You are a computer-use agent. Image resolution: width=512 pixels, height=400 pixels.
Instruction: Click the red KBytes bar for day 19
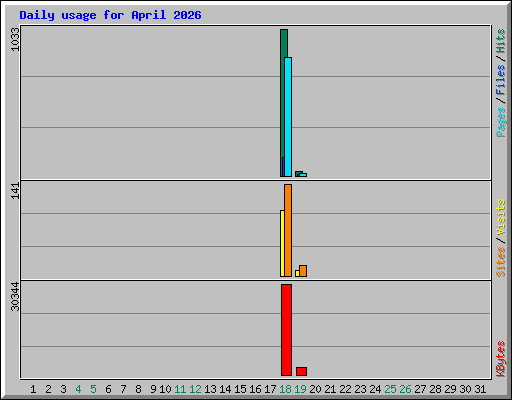tap(301, 371)
